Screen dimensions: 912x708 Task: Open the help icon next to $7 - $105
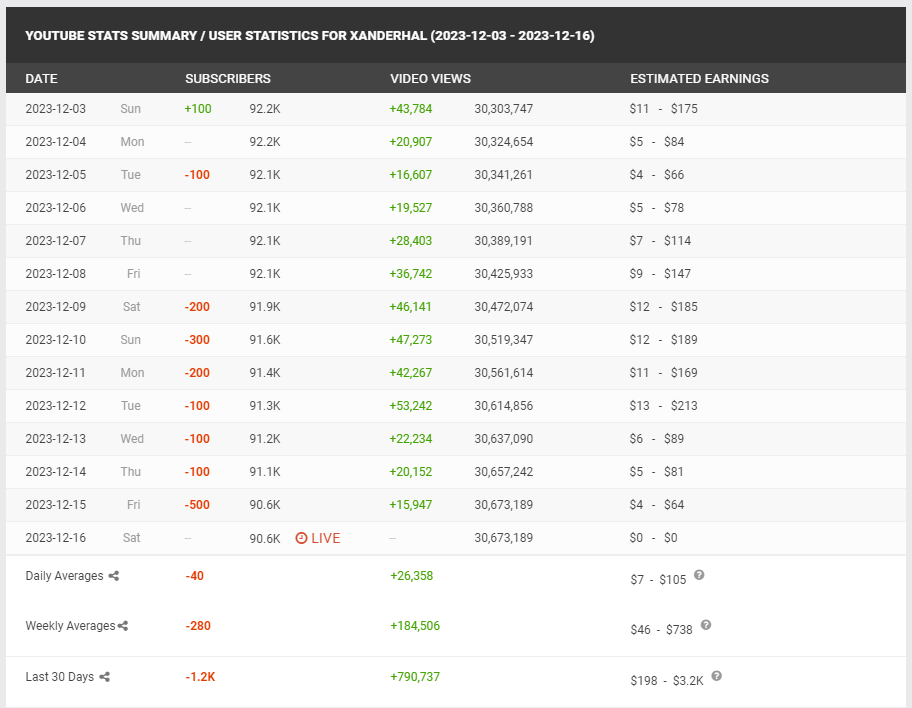[699, 575]
